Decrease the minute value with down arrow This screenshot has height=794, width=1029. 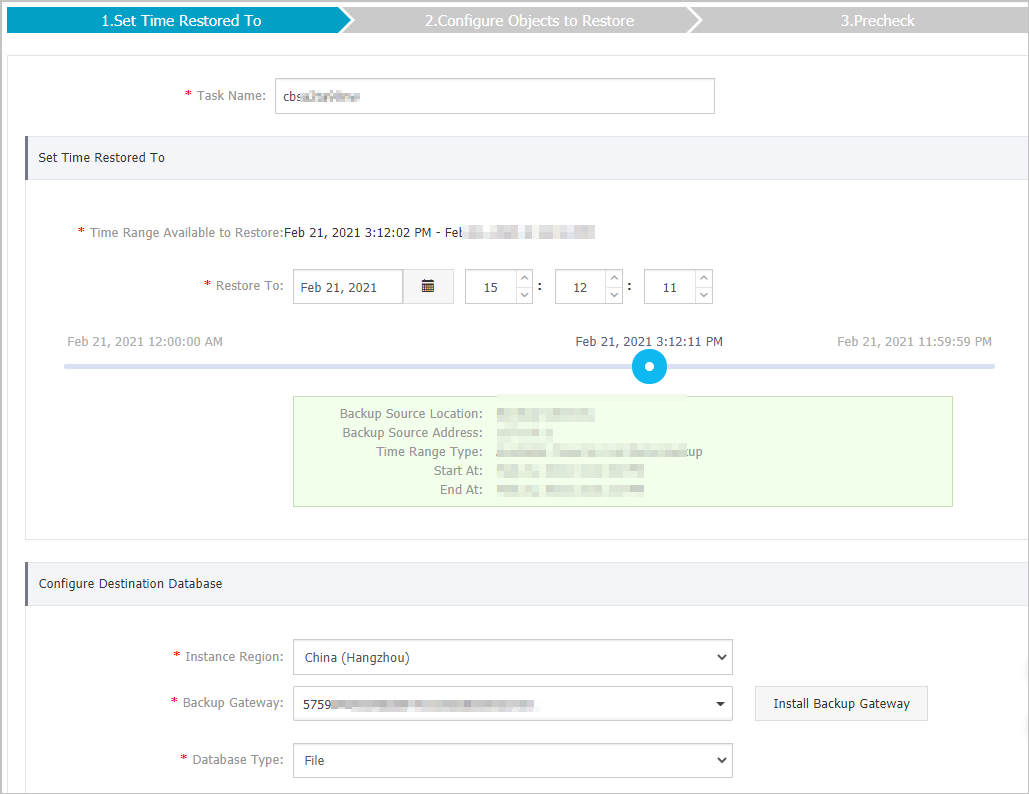click(x=614, y=295)
